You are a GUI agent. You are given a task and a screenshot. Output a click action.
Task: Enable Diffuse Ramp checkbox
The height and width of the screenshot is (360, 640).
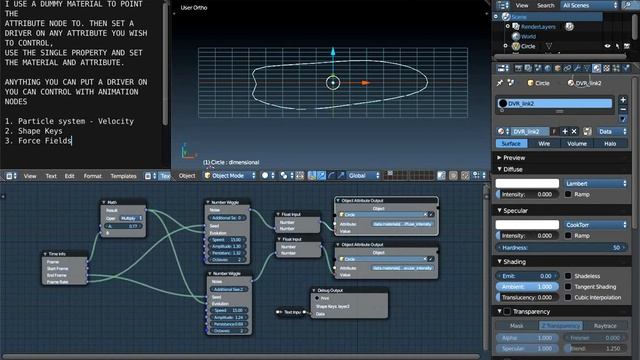[568, 194]
